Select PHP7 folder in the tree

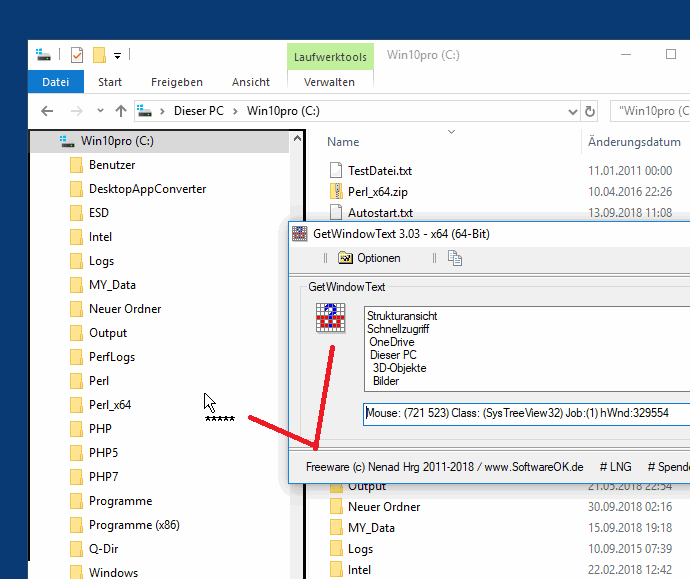pos(103,477)
